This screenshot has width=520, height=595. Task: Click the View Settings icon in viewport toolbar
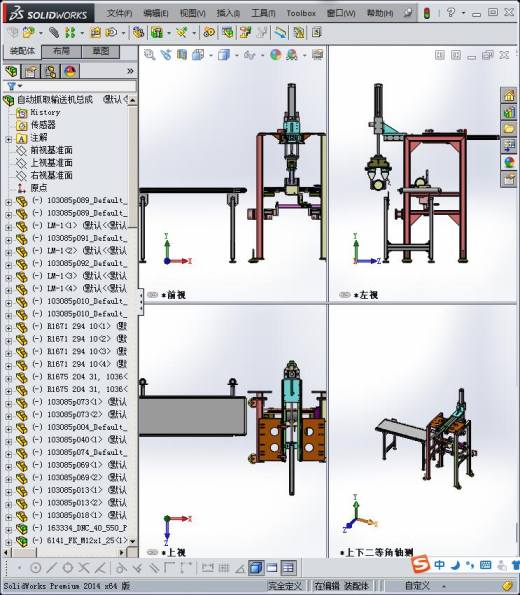point(317,55)
